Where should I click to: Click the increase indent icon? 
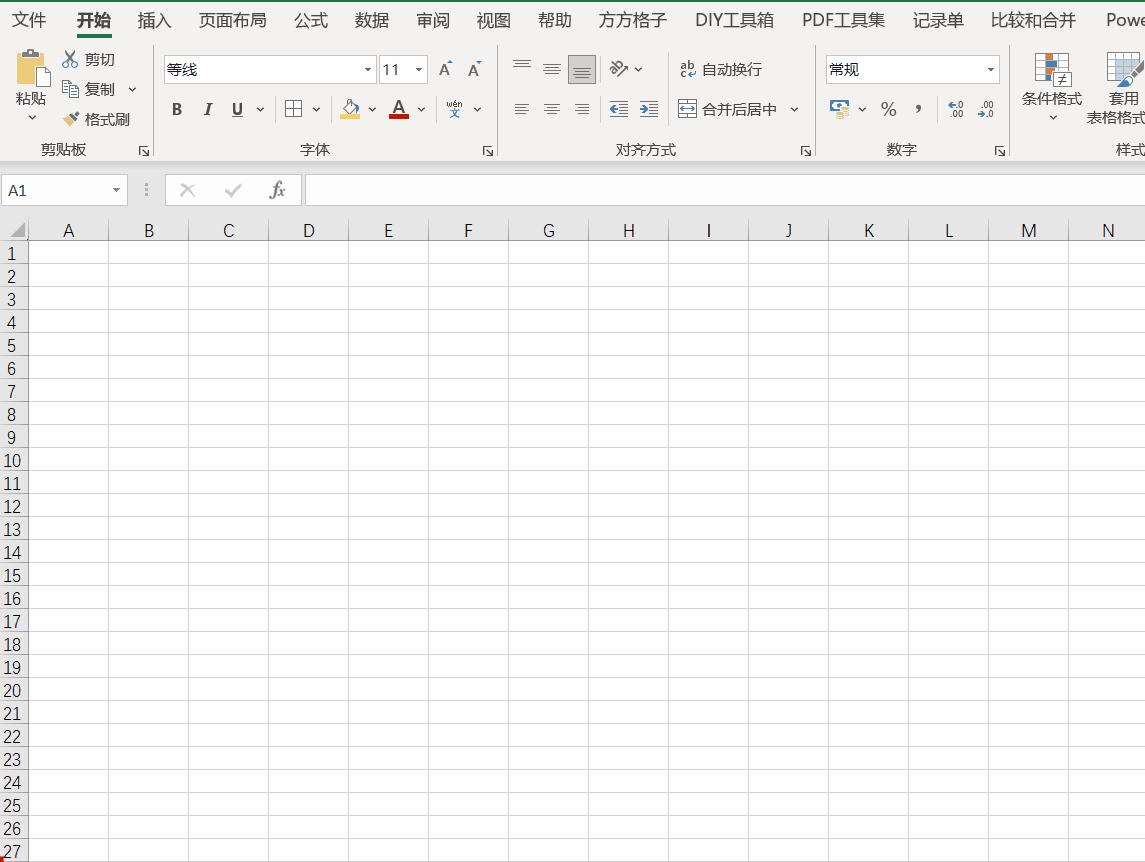[x=649, y=109]
